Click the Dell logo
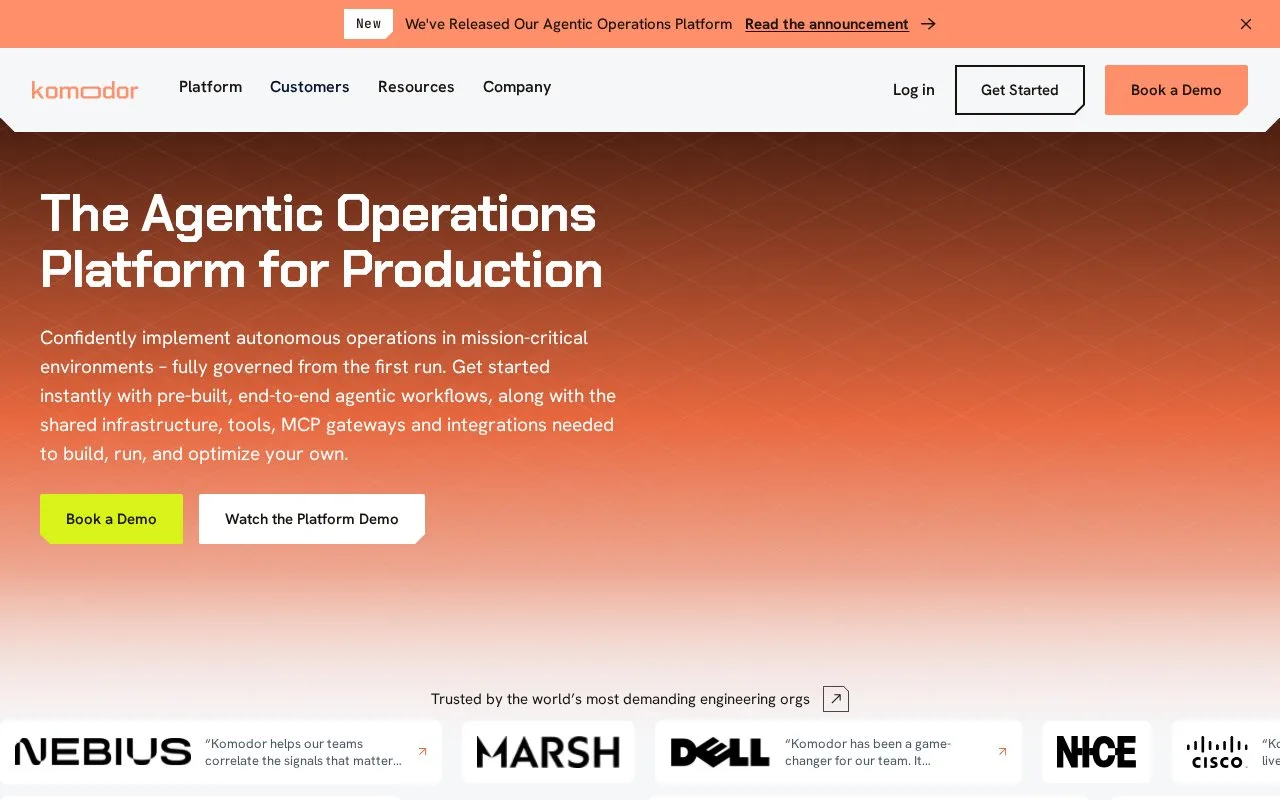1280x800 pixels. coord(720,752)
